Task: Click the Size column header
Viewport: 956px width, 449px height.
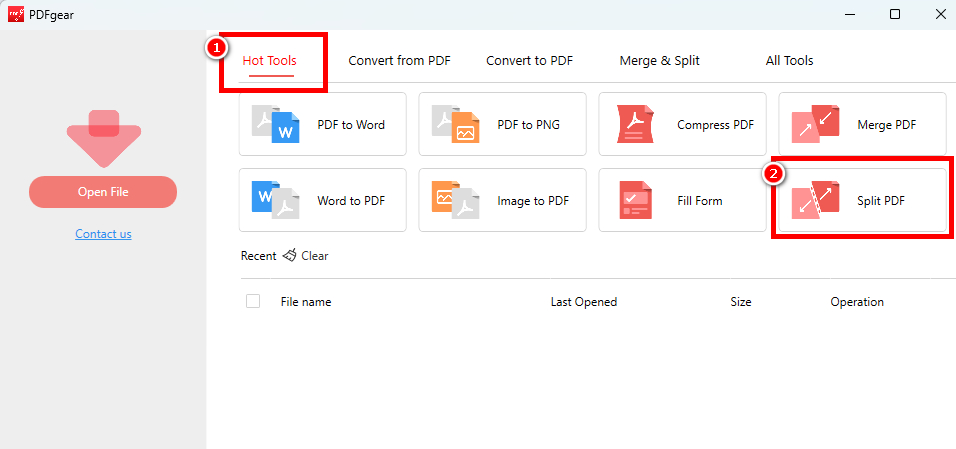Action: [741, 302]
